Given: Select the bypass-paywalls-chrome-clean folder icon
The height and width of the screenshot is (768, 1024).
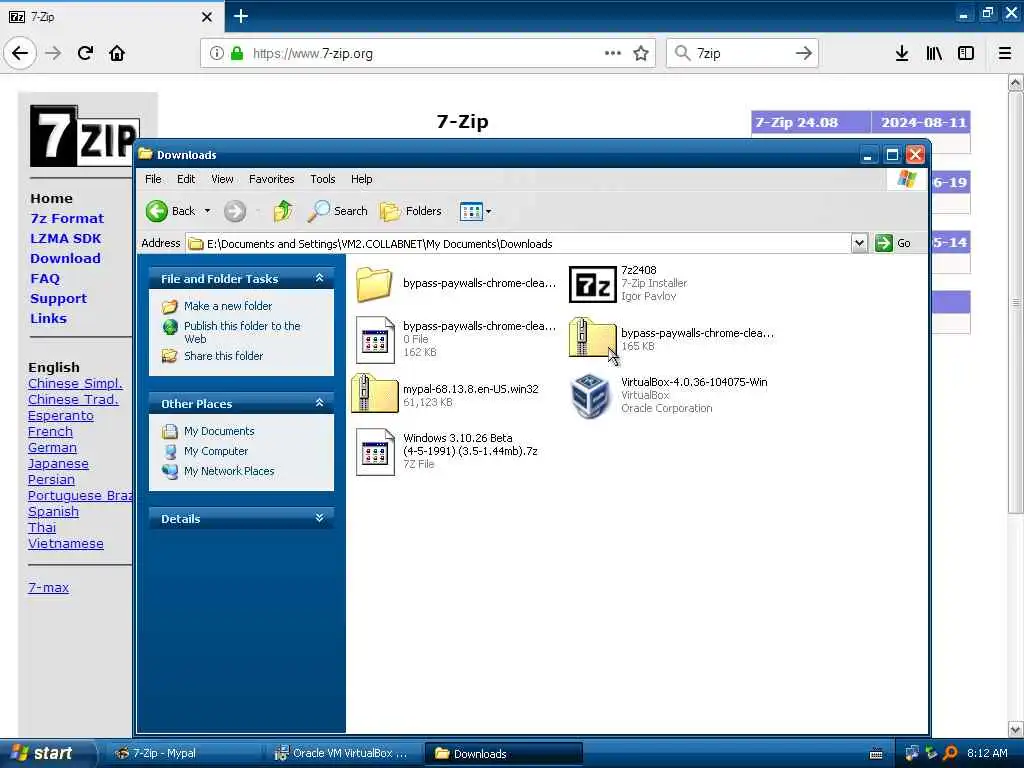Looking at the screenshot, I should [x=374, y=284].
